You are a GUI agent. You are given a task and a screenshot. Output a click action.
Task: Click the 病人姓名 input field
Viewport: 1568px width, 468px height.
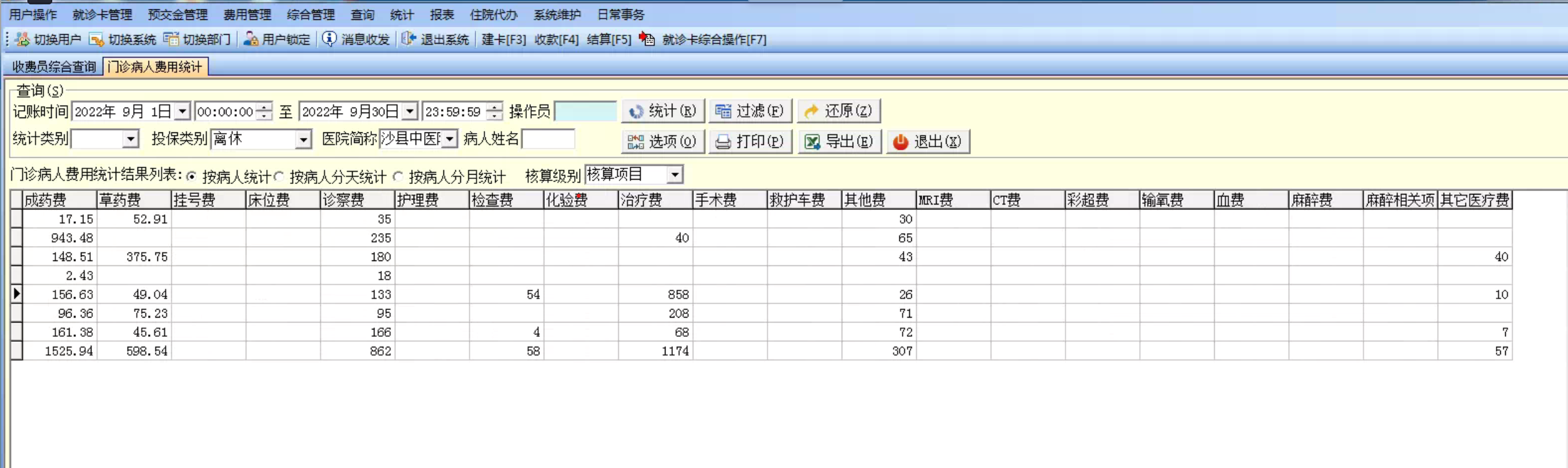tap(549, 139)
